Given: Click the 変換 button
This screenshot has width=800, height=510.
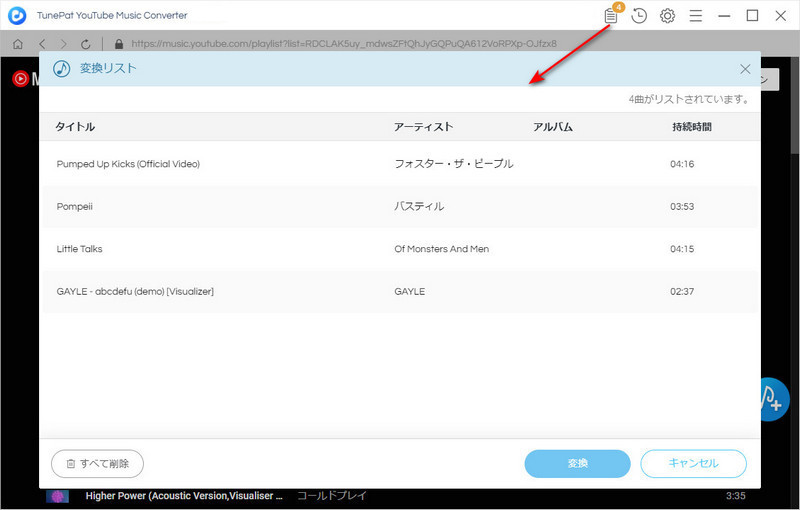Looking at the screenshot, I should tap(578, 463).
